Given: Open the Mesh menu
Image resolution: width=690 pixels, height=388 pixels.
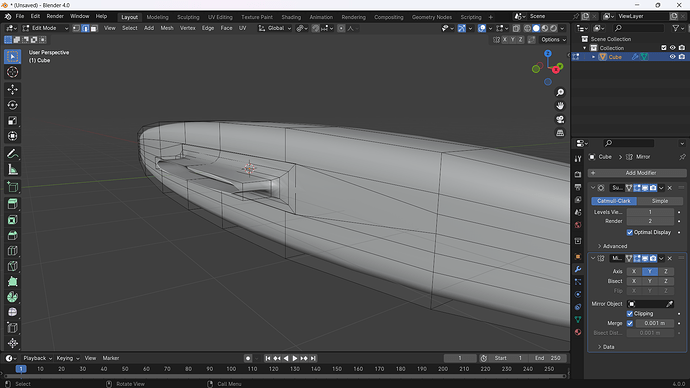Looking at the screenshot, I should coord(167,28).
